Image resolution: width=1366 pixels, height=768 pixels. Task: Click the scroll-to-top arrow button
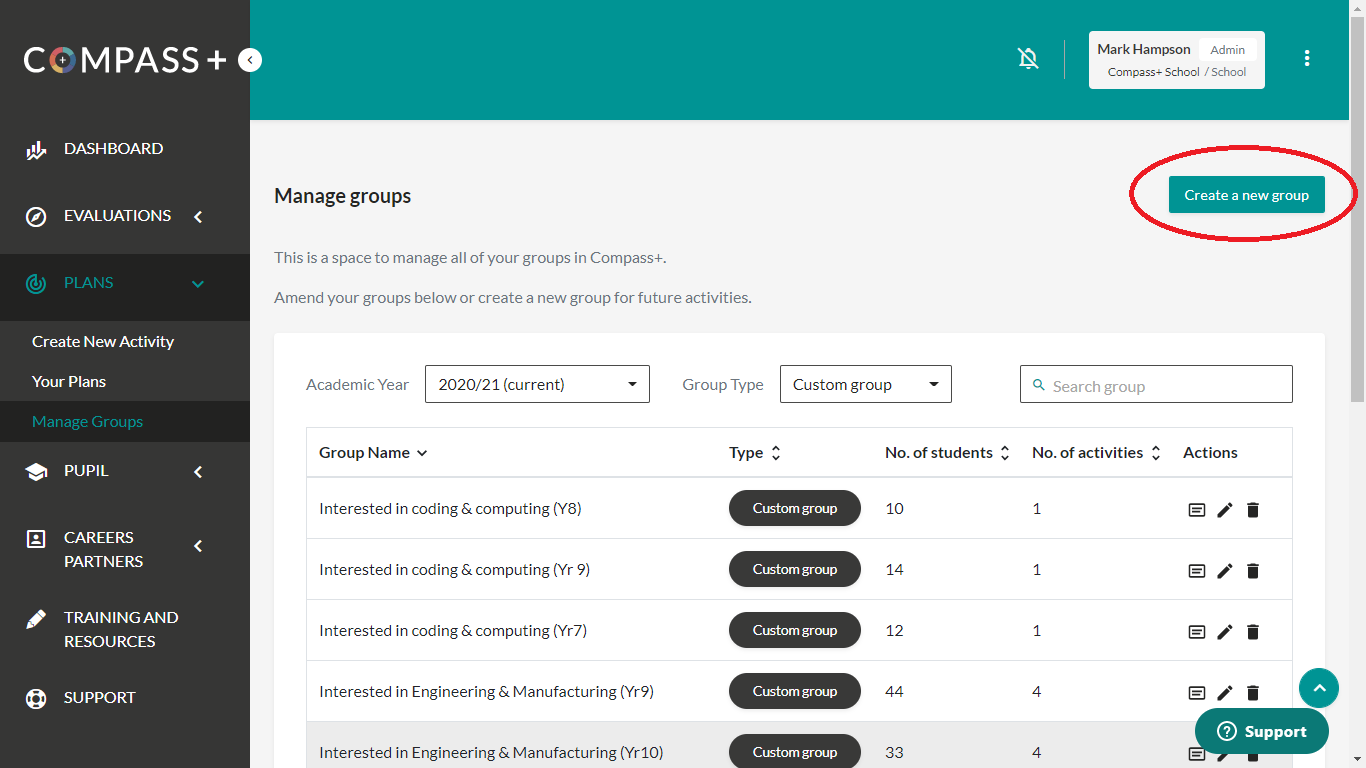[x=1318, y=688]
